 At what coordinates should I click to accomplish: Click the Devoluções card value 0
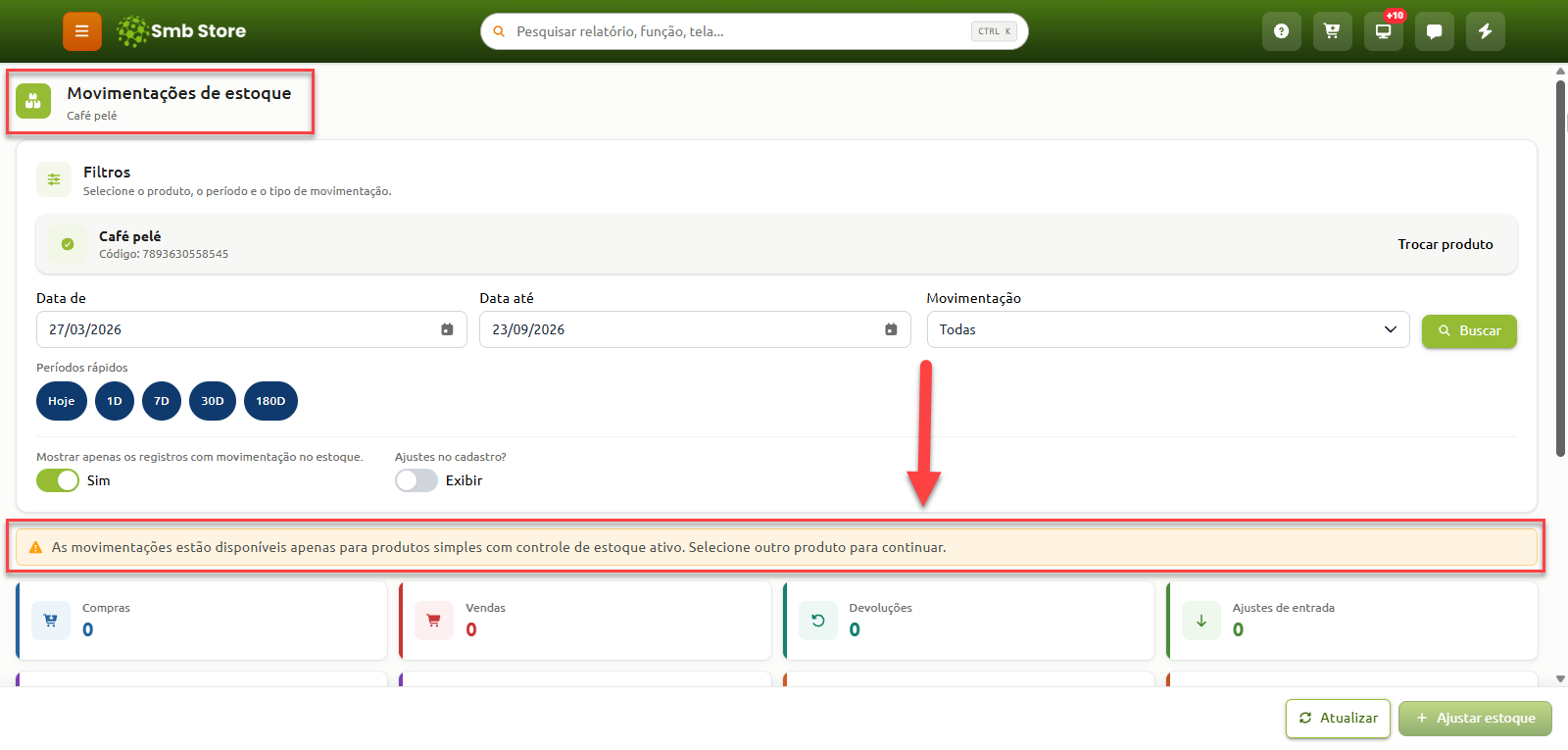pos(855,629)
